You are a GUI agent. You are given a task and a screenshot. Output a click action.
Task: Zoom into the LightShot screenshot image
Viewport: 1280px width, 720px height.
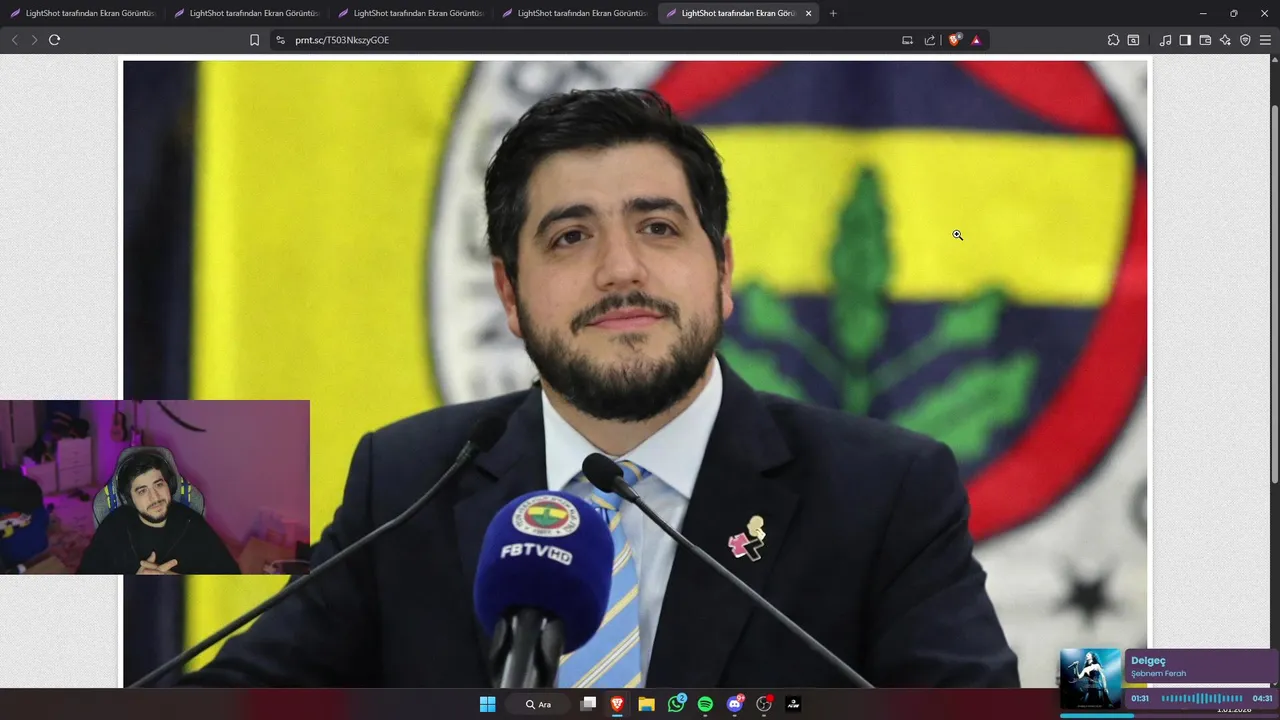(636, 373)
